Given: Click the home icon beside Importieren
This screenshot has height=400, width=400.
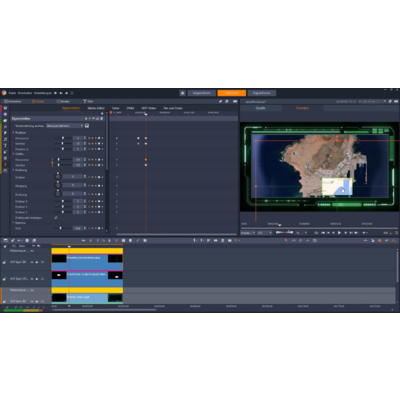Looking at the screenshot, I should click(x=182, y=93).
